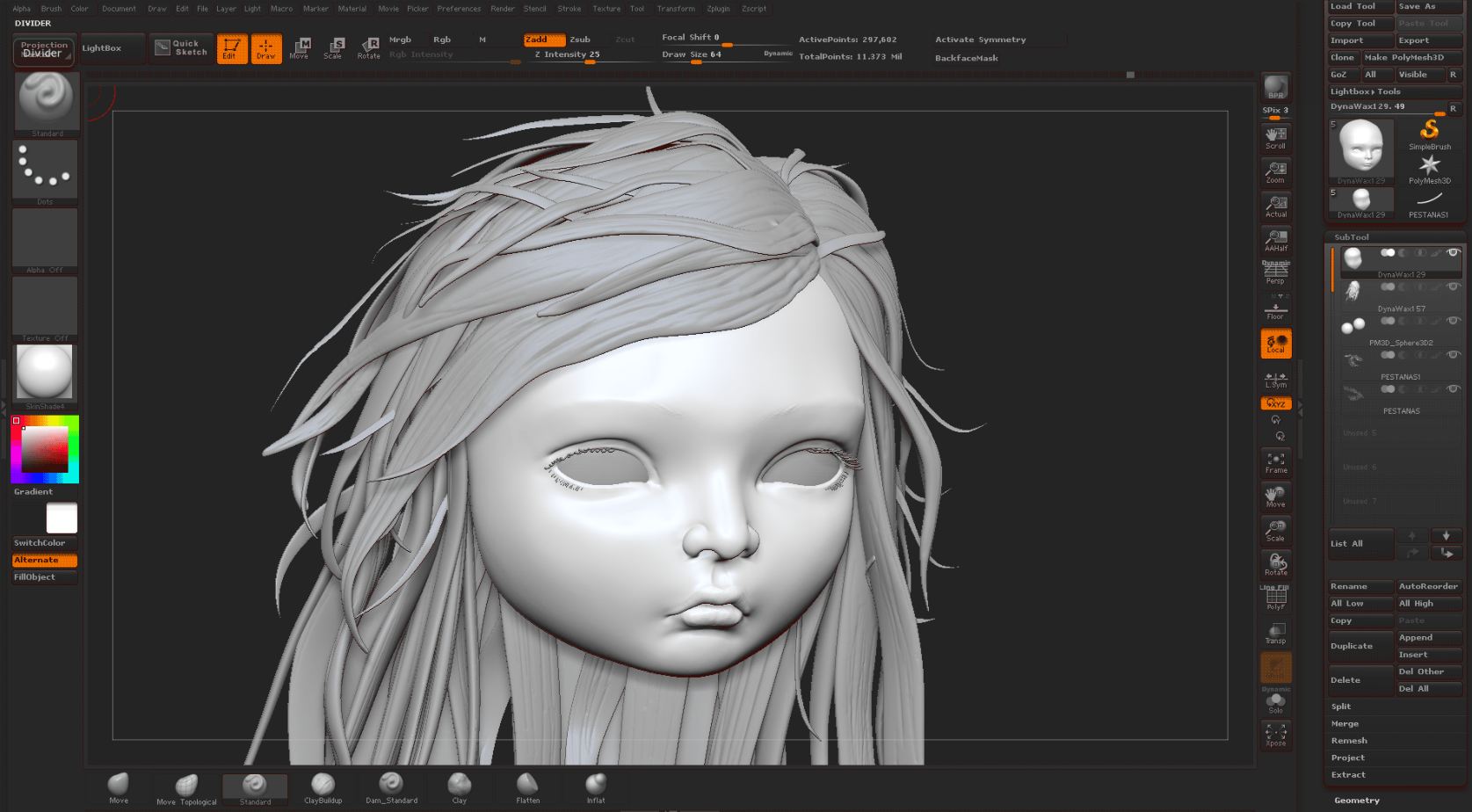This screenshot has width=1472, height=812.
Task: Click Activate Symmetry button
Action: (x=998, y=40)
